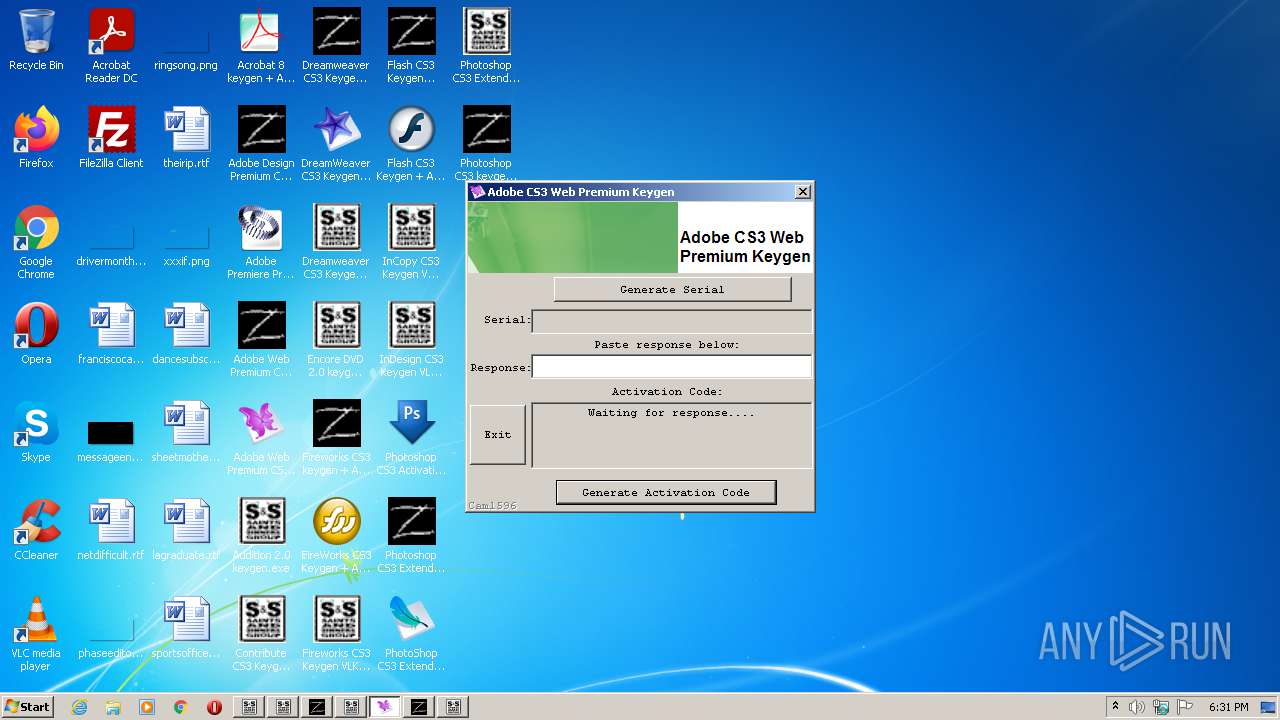Close the Adobe CS3 Web Premium Keygen window
Image resolution: width=1280 pixels, height=720 pixels.
pyautogui.click(x=802, y=192)
